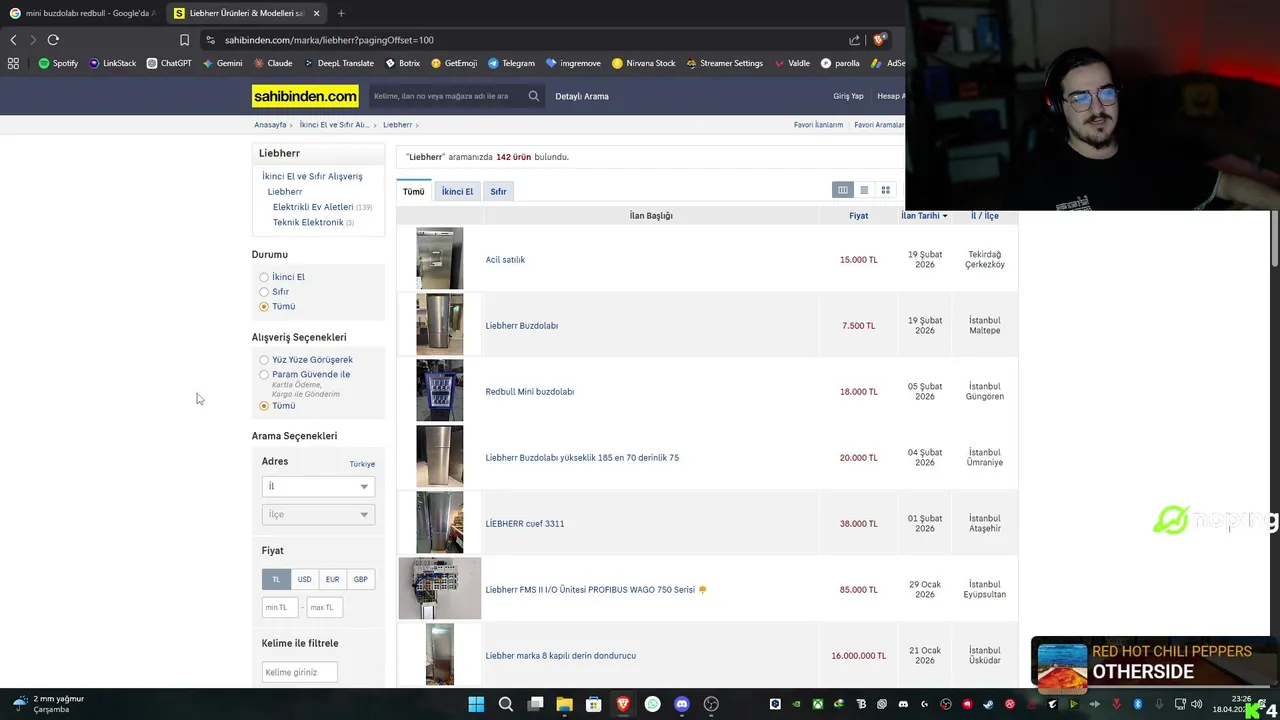Screen dimensions: 1280x720
Task: Open the DeepL Translate bookmark
Action: coord(338,63)
